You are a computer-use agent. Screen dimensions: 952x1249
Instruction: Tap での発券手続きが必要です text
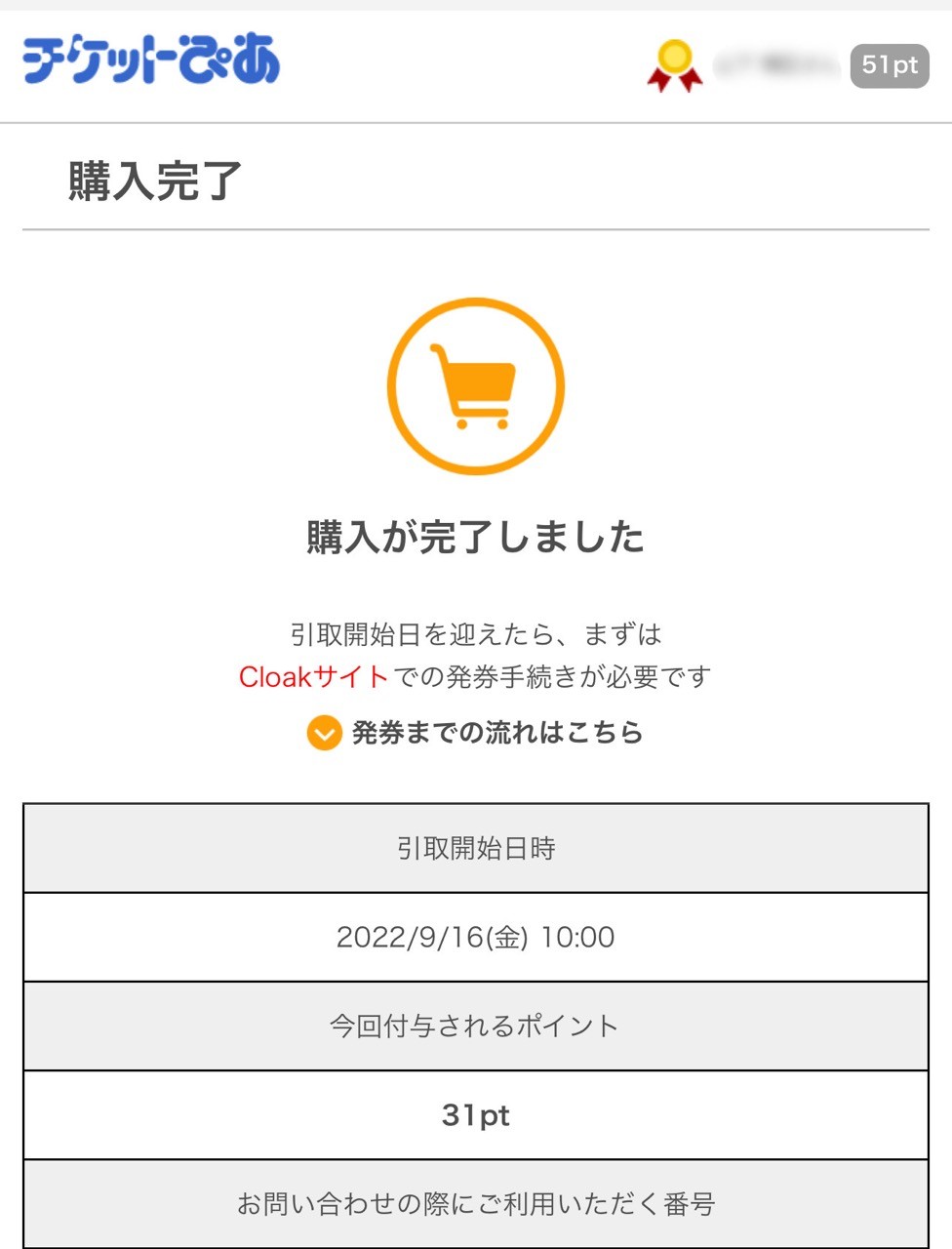point(552,676)
